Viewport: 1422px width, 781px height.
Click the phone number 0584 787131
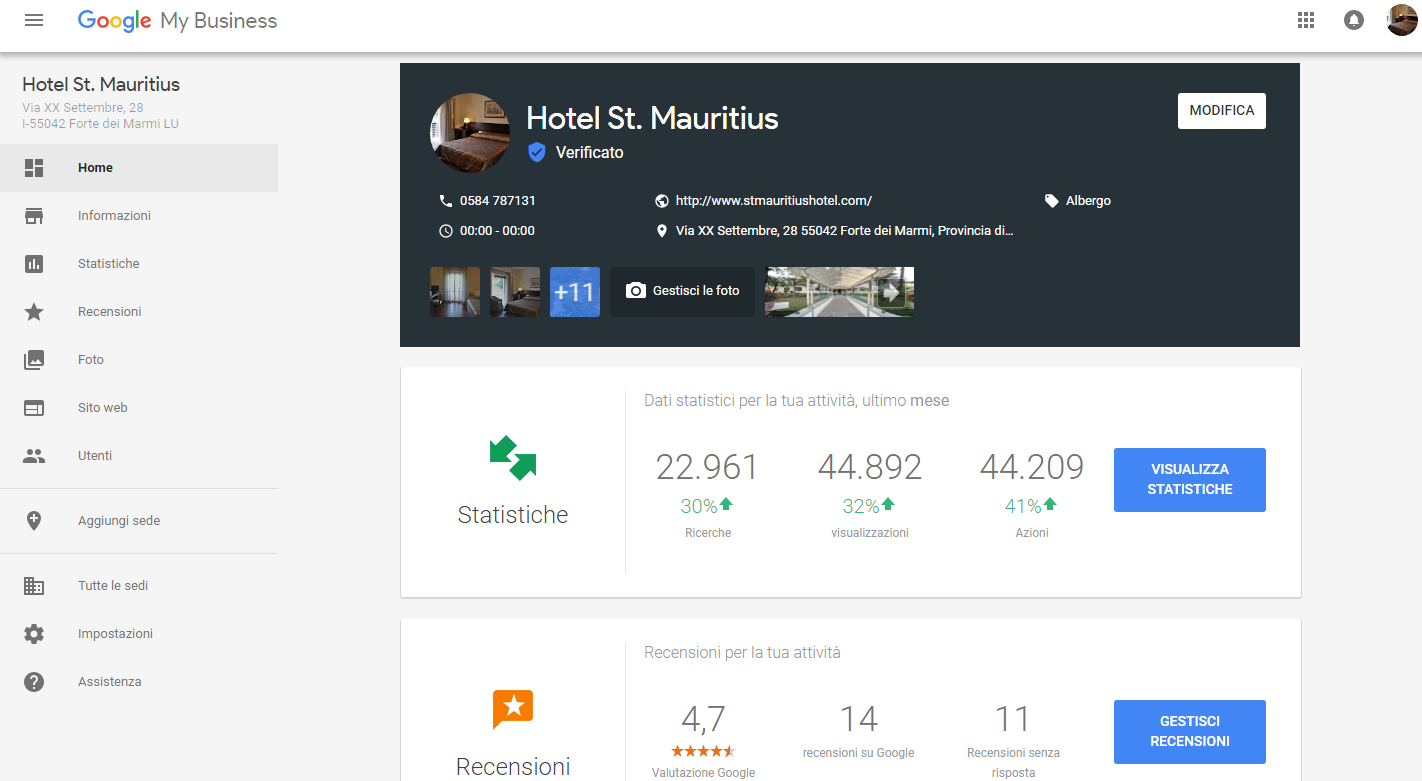tap(498, 201)
